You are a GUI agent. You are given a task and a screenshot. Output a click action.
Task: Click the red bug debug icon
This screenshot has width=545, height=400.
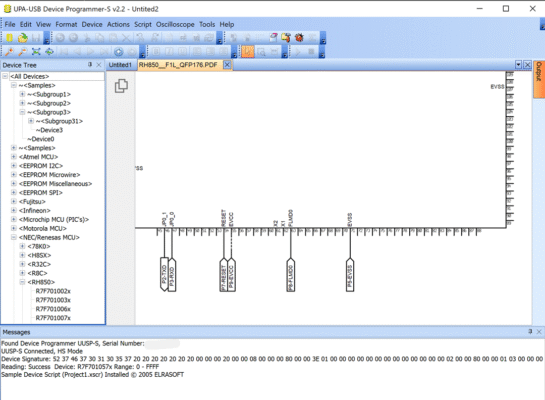point(299,38)
